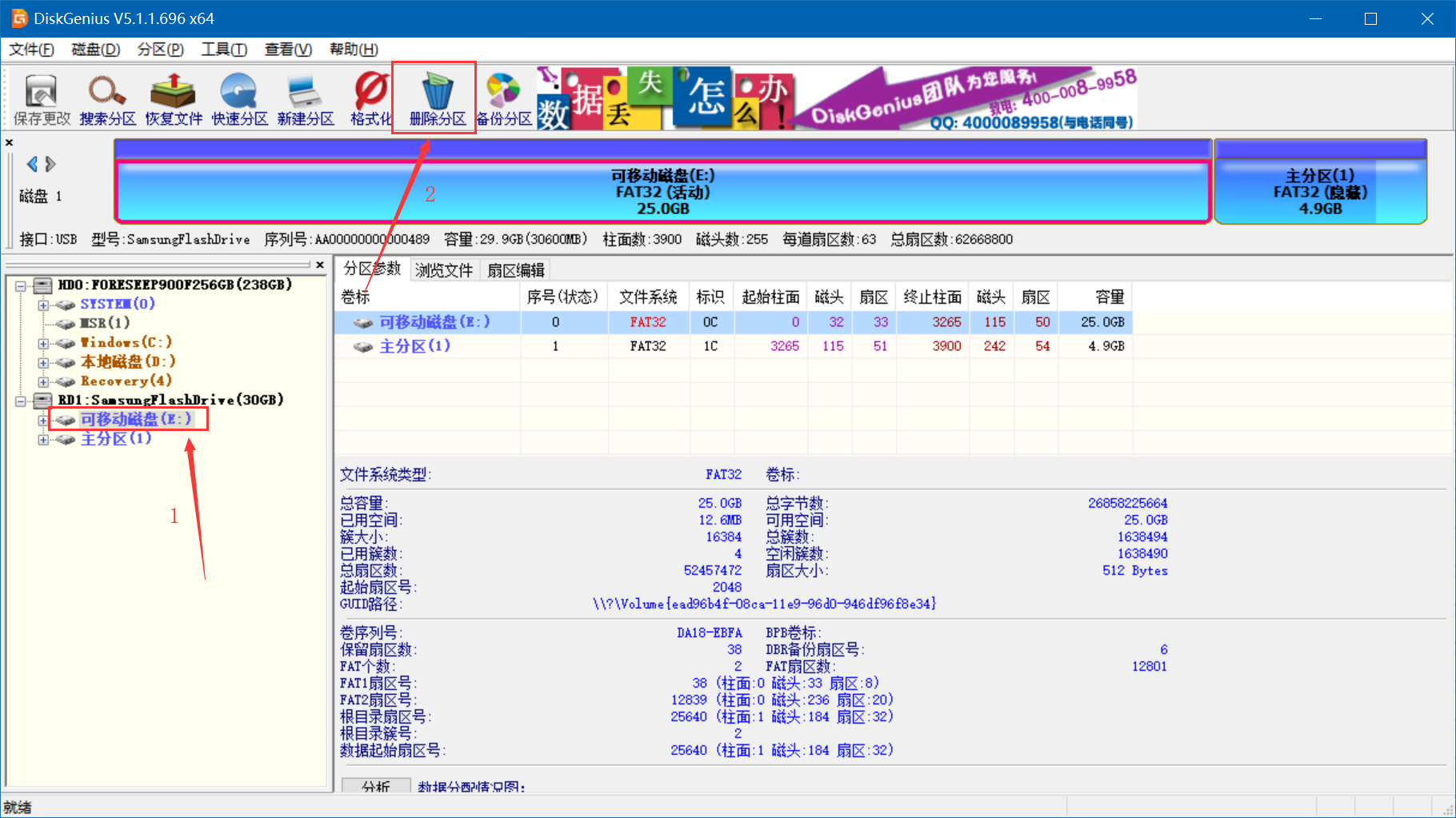This screenshot has width=1456, height=818.
Task: Expand the 本地磁盘(D:) tree node
Action: coord(43,362)
